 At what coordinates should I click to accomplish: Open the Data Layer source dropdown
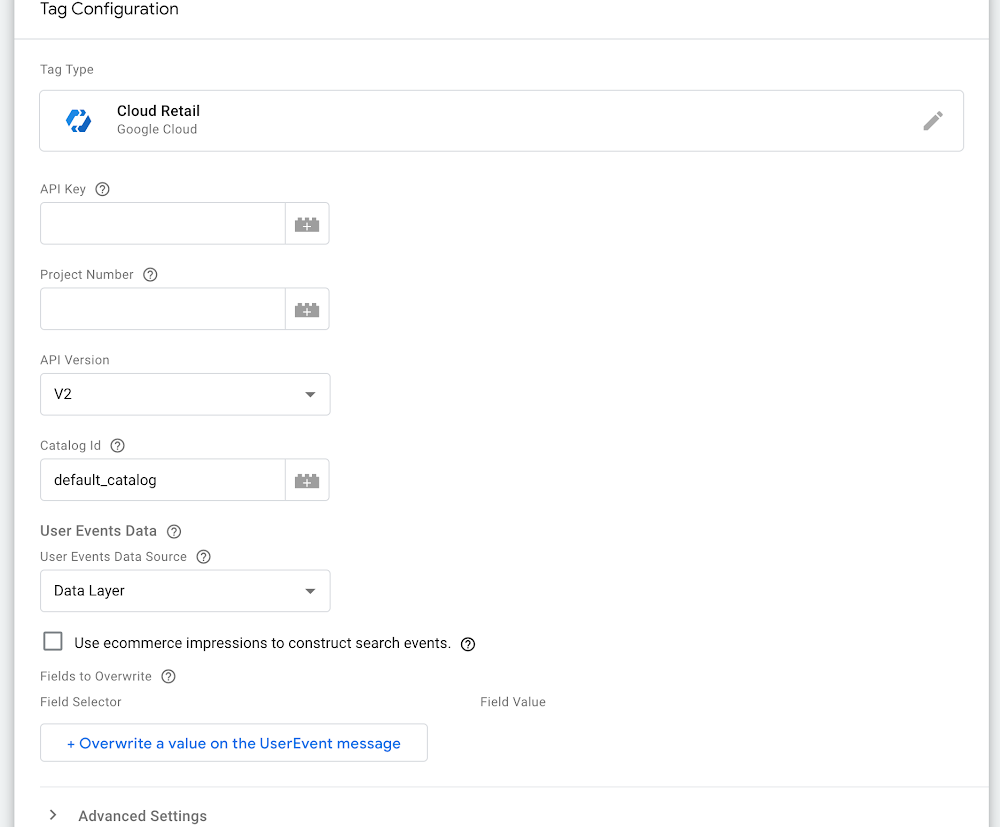click(x=185, y=591)
